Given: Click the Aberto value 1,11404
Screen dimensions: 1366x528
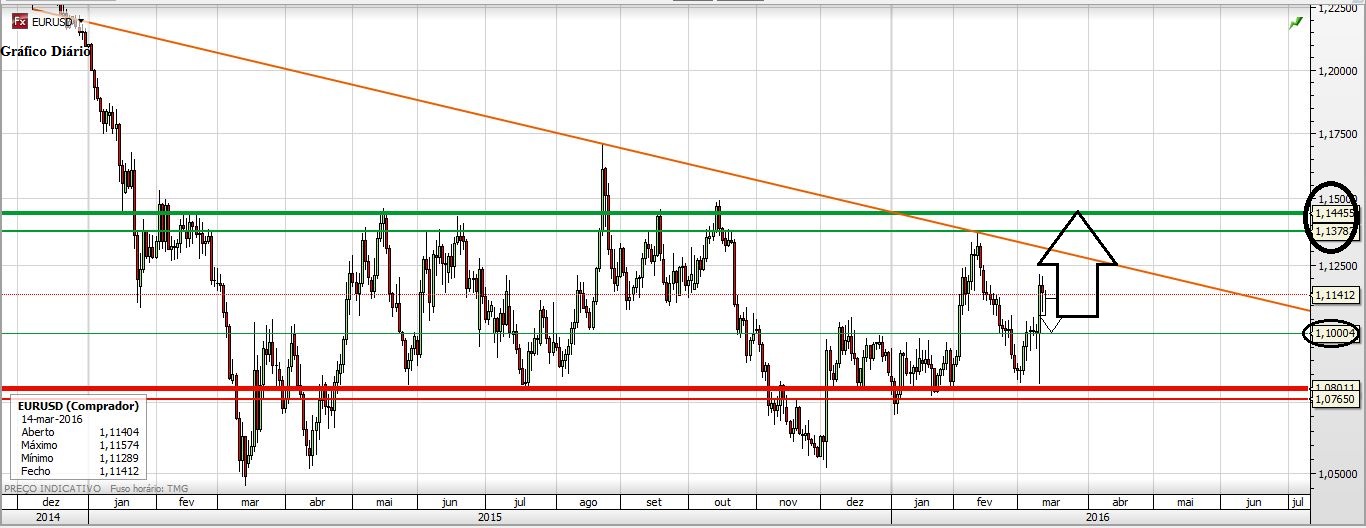Looking at the screenshot, I should click(118, 432).
